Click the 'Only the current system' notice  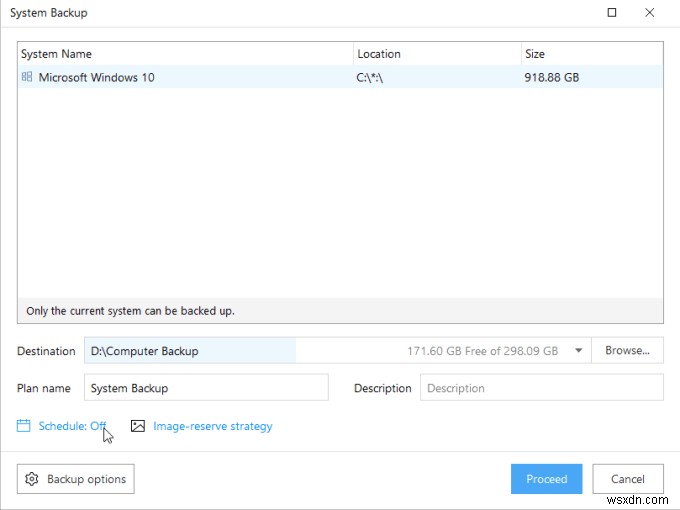[x=130, y=311]
